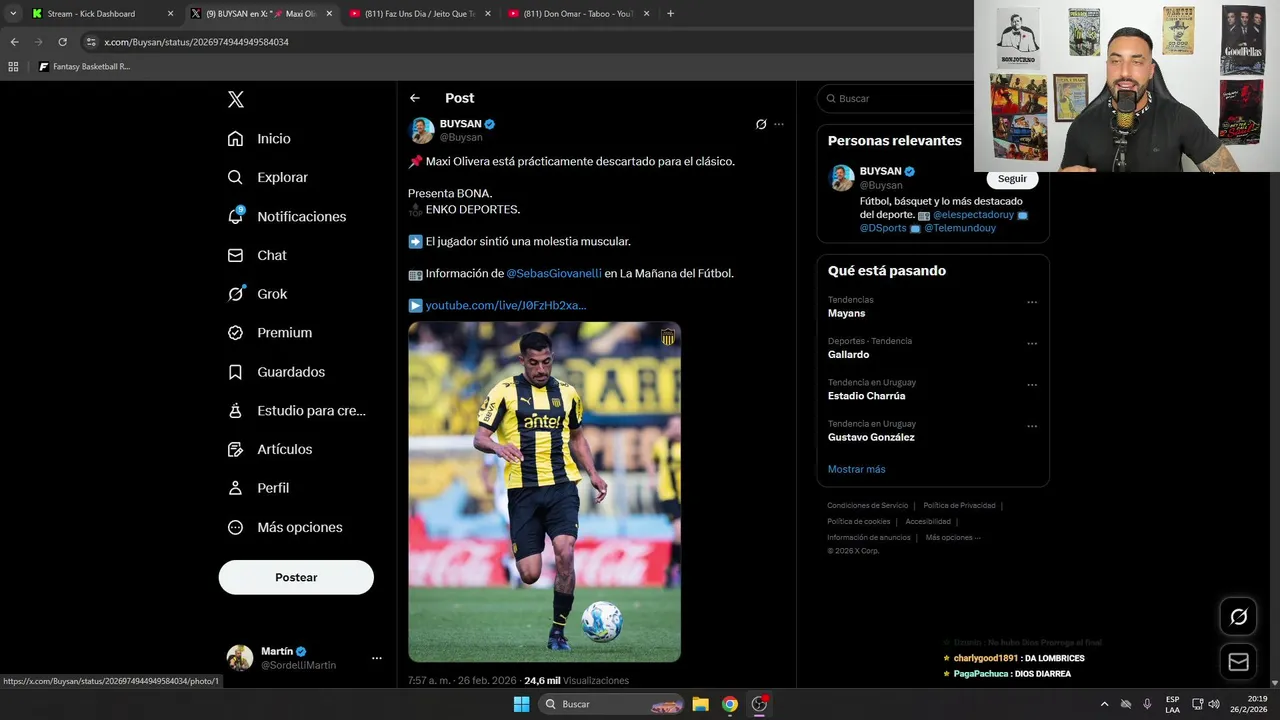
Task: Open @Telemundouy link
Action: (x=960, y=228)
